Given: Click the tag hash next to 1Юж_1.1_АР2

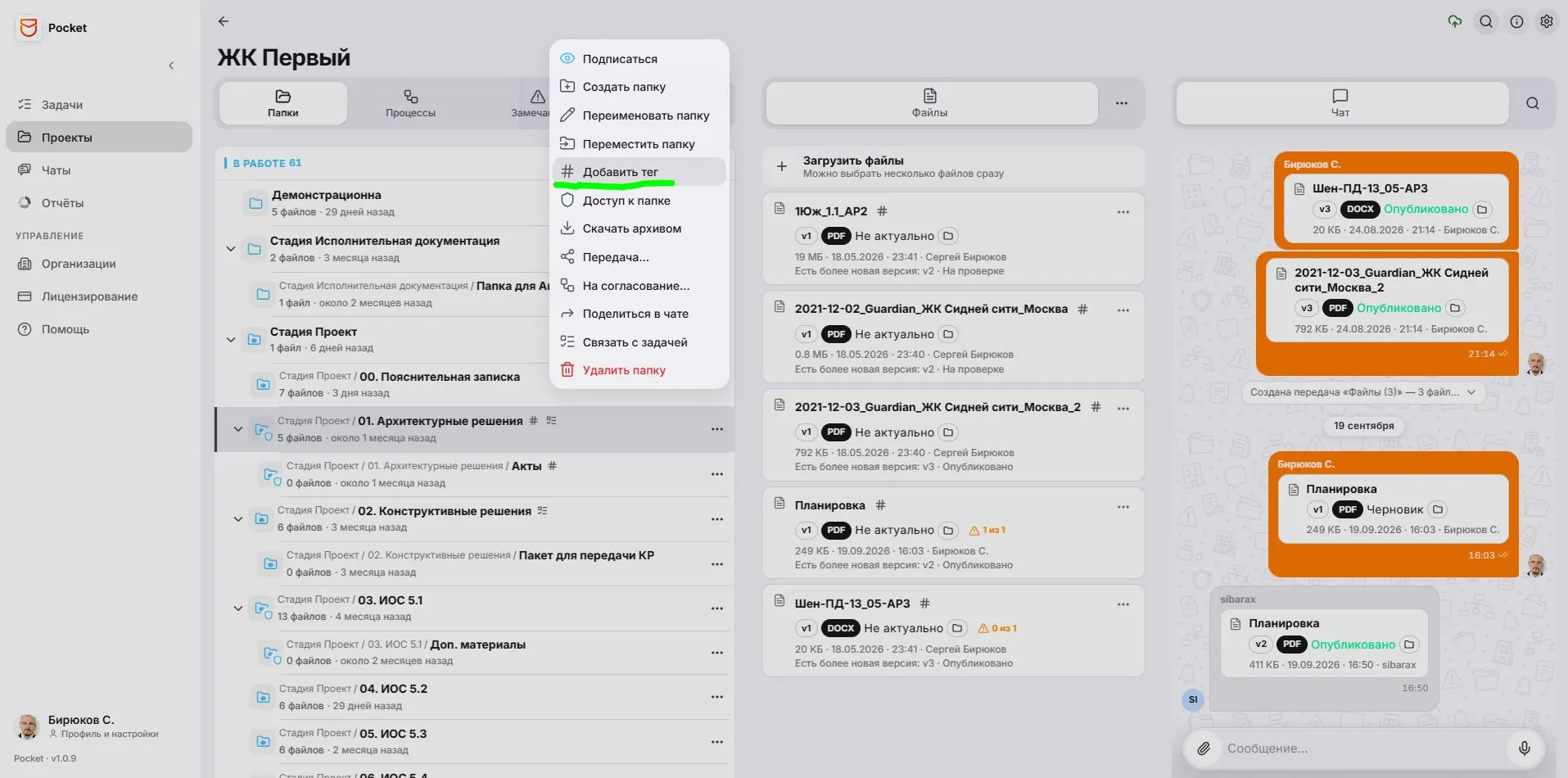Looking at the screenshot, I should [882, 211].
